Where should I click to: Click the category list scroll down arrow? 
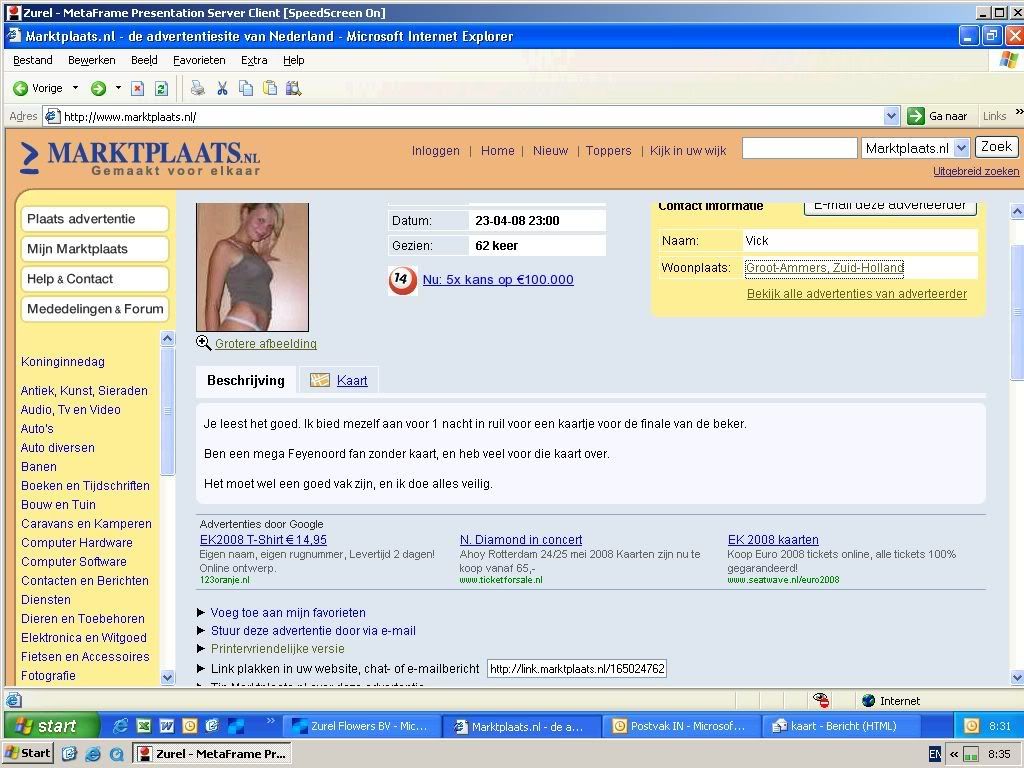pos(168,677)
